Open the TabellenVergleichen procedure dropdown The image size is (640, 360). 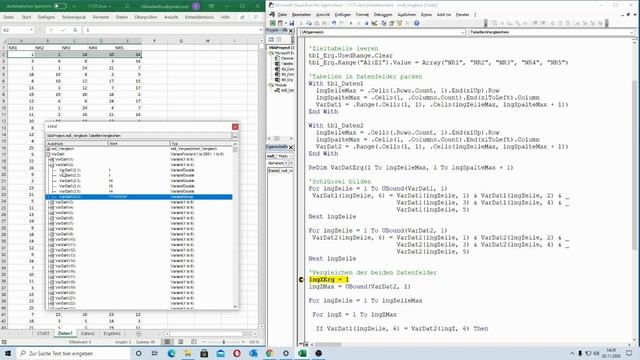point(631,32)
